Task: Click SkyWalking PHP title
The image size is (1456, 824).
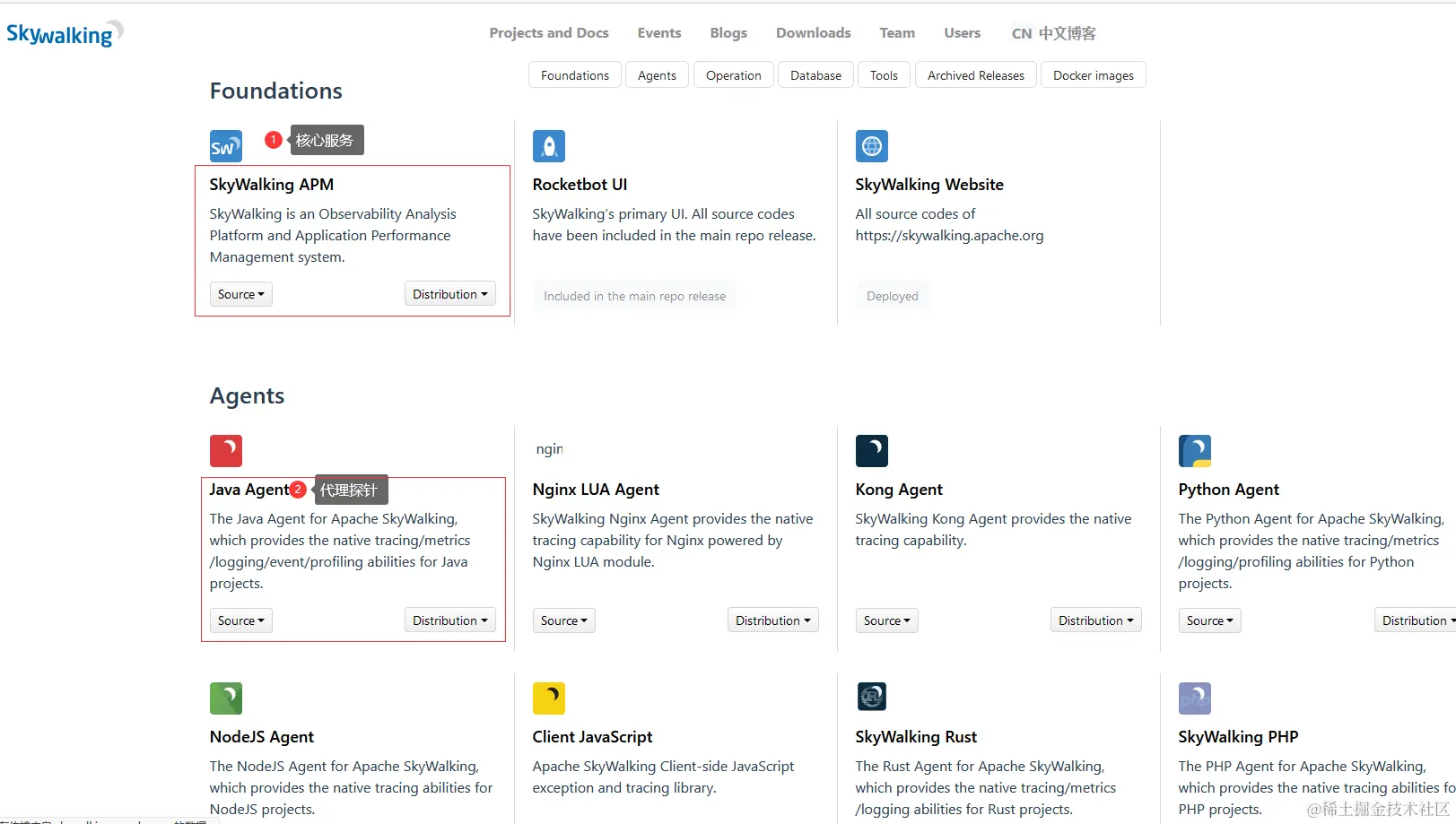Action: (x=1239, y=737)
